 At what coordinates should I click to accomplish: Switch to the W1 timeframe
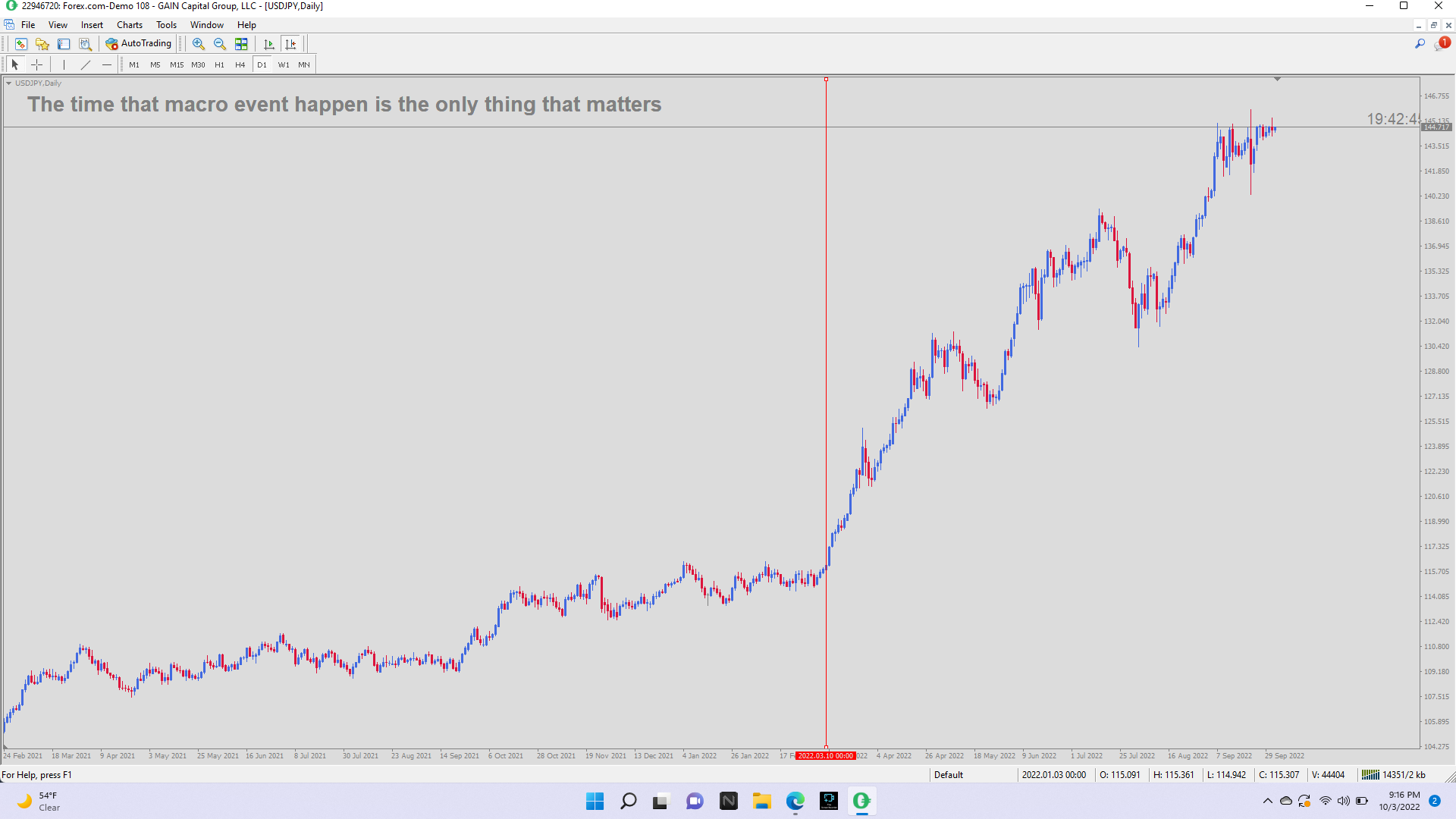[283, 64]
